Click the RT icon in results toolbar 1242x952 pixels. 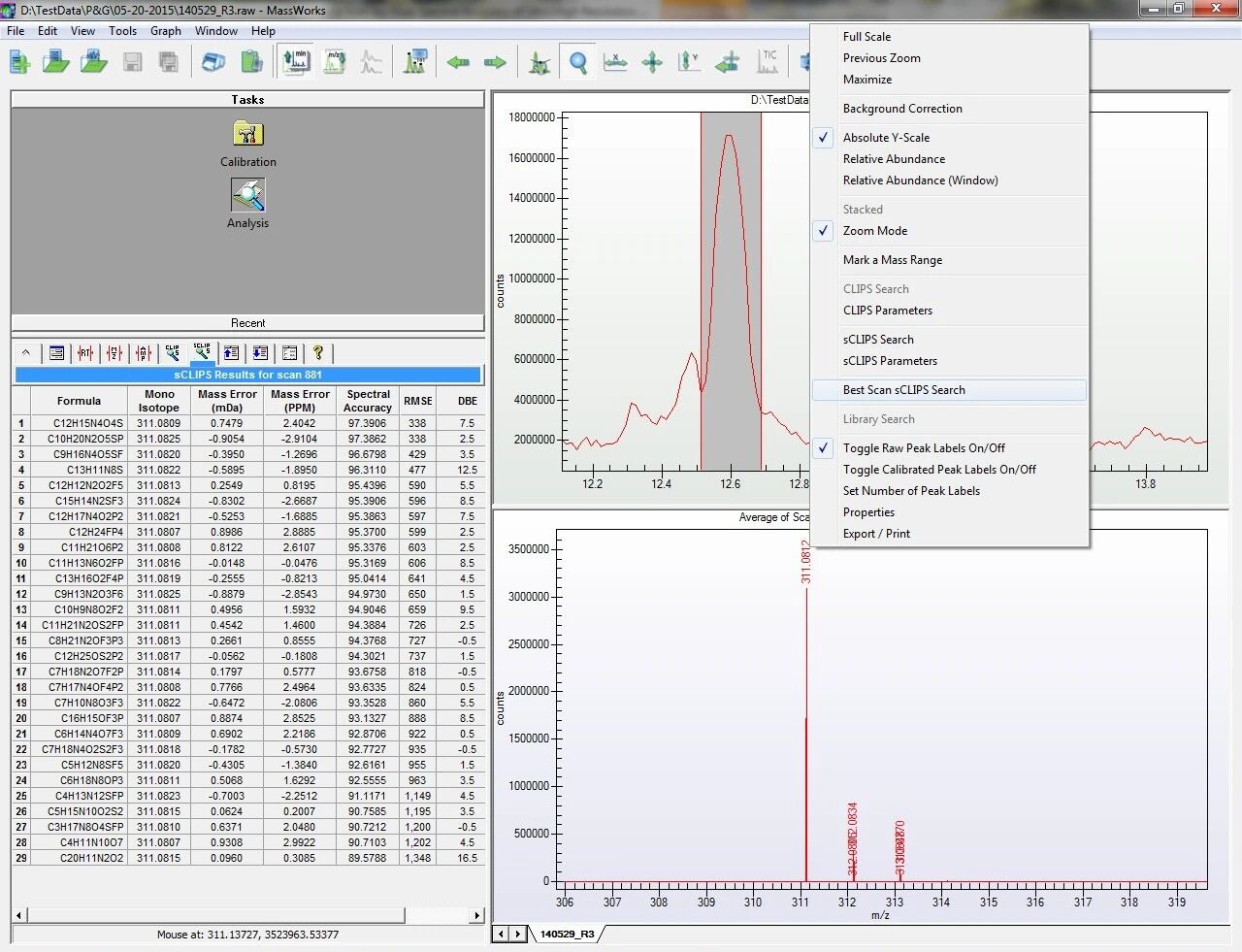(85, 353)
